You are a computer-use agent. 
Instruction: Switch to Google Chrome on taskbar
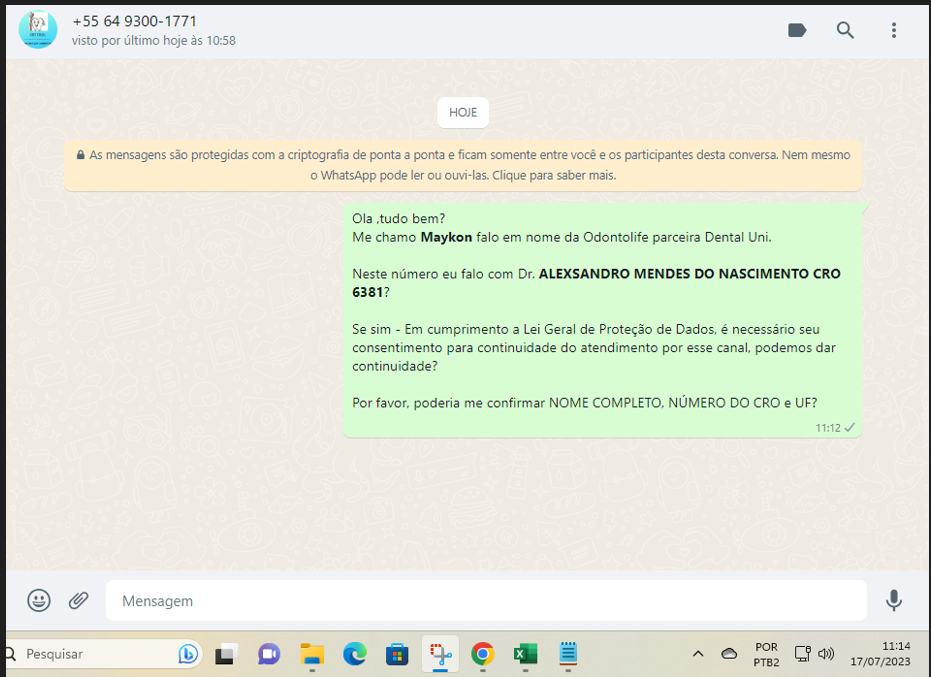coord(483,654)
